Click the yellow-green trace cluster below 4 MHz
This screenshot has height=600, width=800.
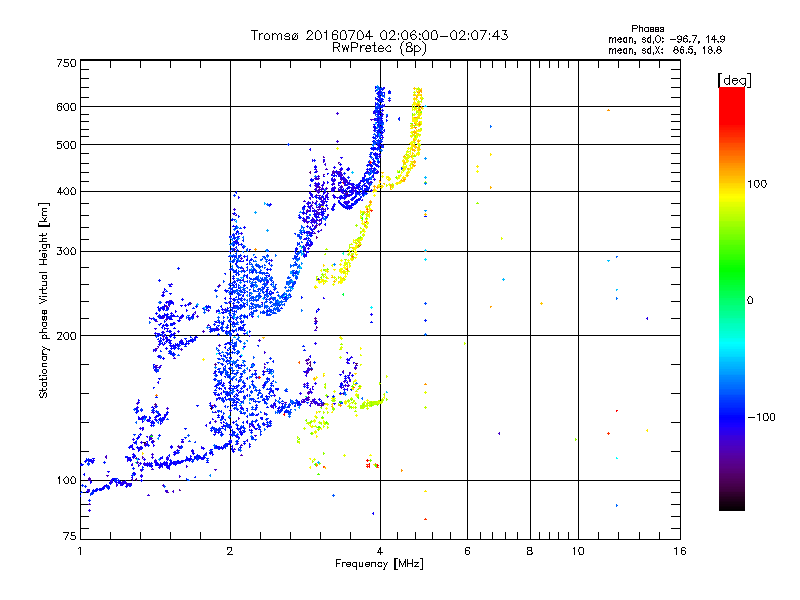coord(371,403)
